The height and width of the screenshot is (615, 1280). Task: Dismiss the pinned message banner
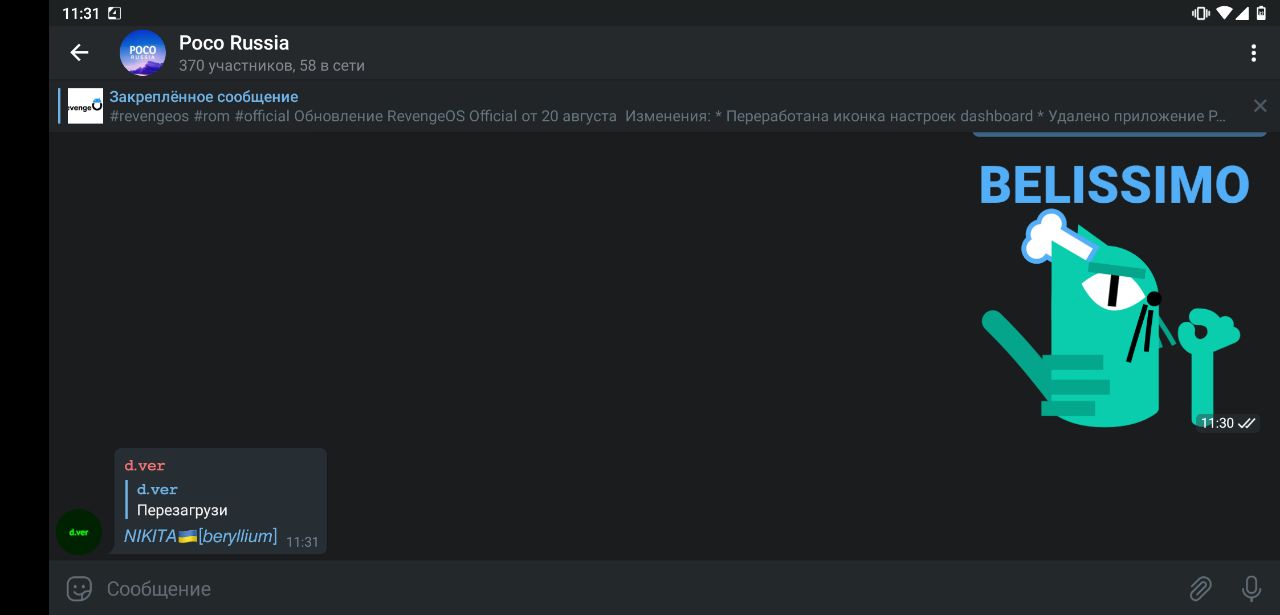(x=1260, y=106)
